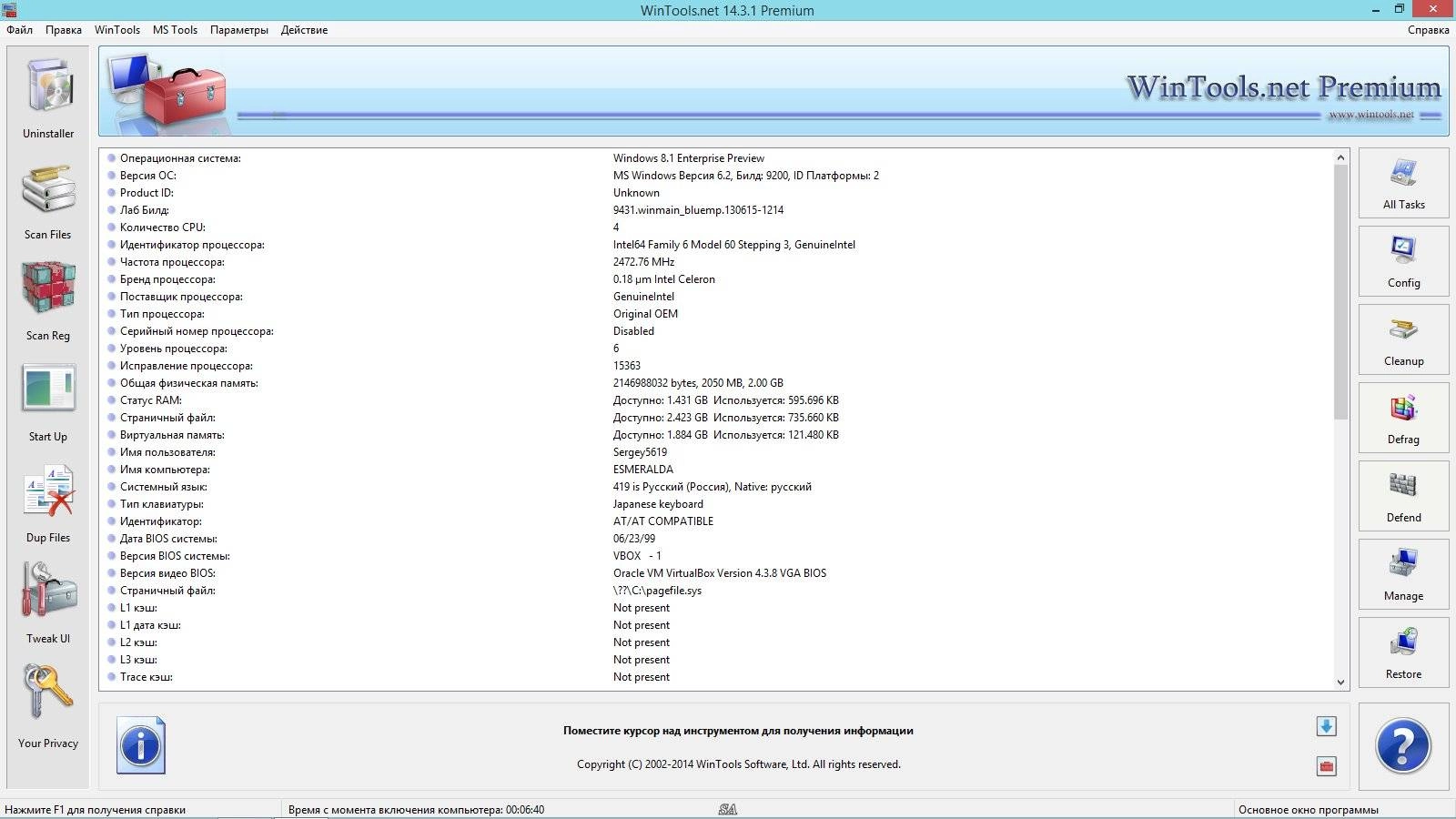This screenshot has width=1456, height=819.
Task: Start the Cleanup task
Action: pyautogui.click(x=1403, y=339)
